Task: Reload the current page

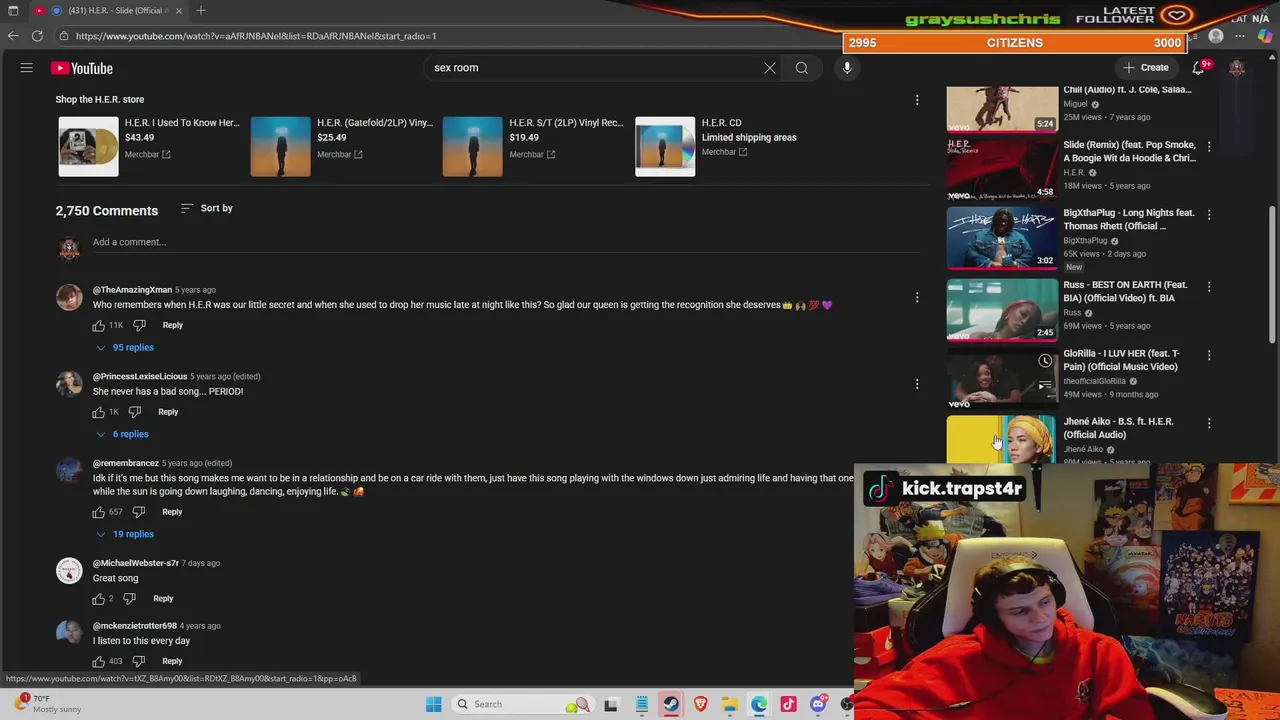Action: (37, 36)
